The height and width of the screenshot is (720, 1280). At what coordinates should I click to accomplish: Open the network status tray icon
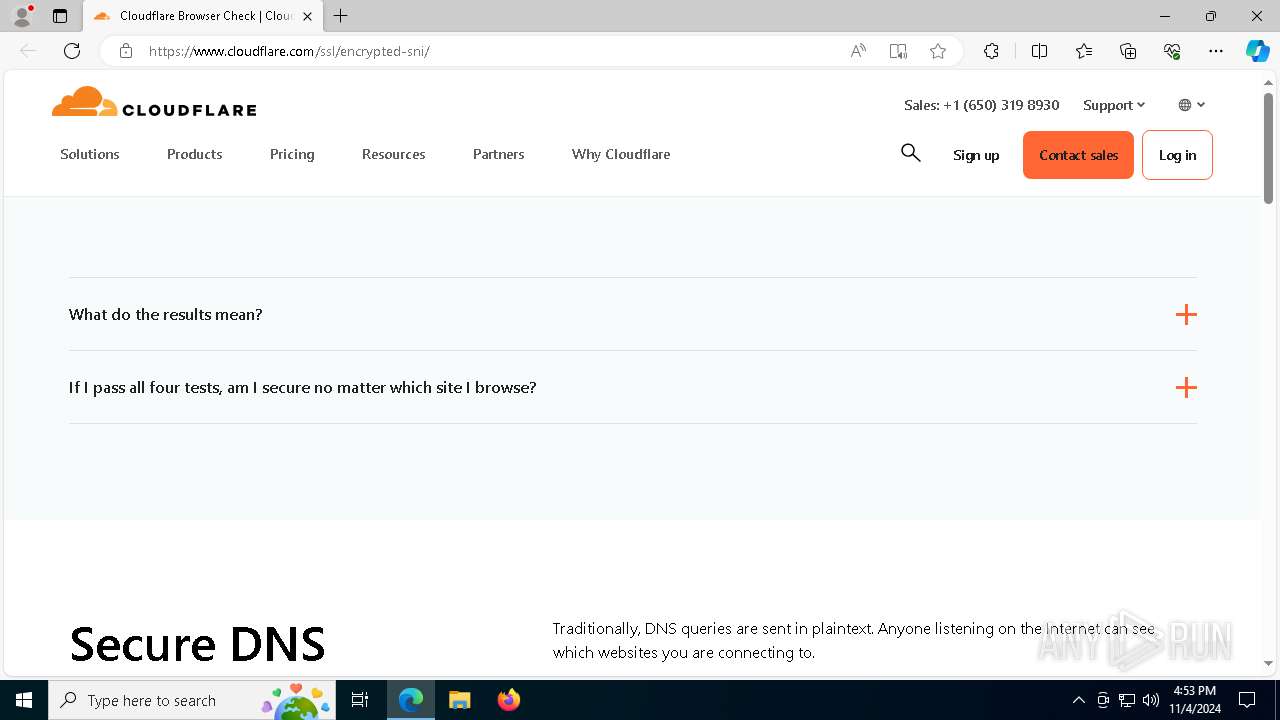[x=1127, y=700]
